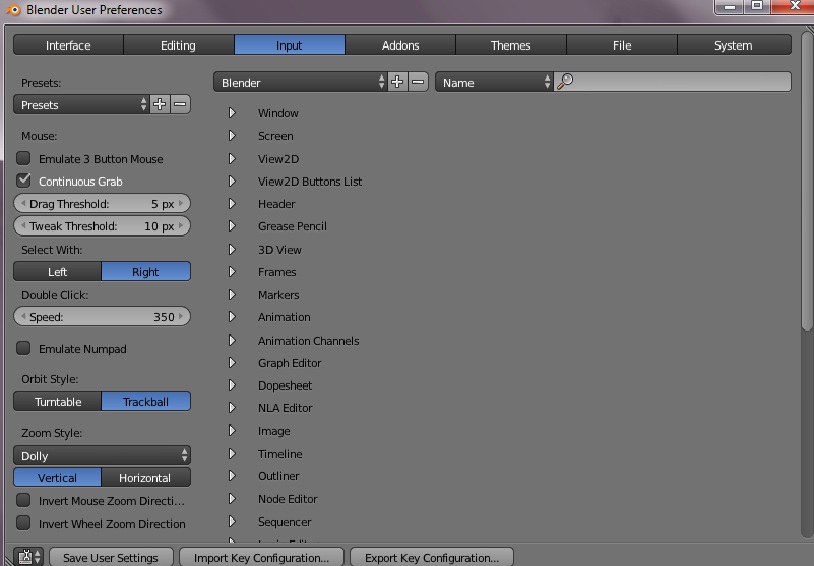Expand the Window keymap section
Screen dimensions: 814x566
click(232, 113)
